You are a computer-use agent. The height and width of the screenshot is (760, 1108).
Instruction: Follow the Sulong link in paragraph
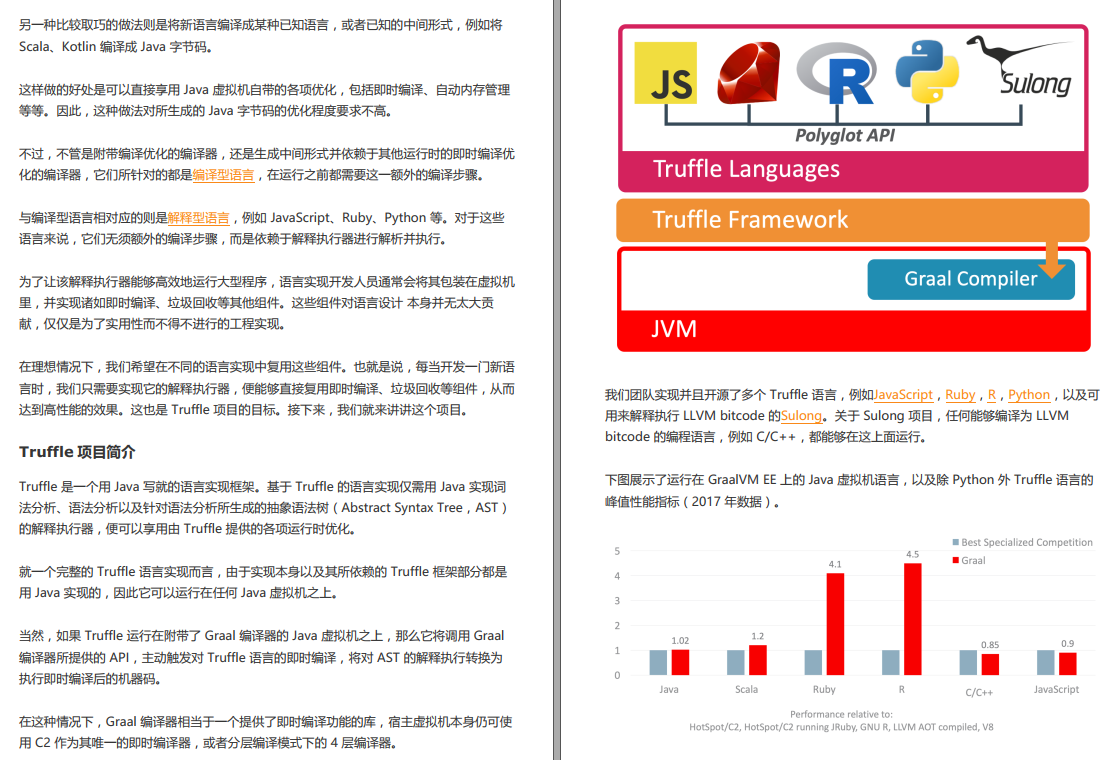coord(801,416)
